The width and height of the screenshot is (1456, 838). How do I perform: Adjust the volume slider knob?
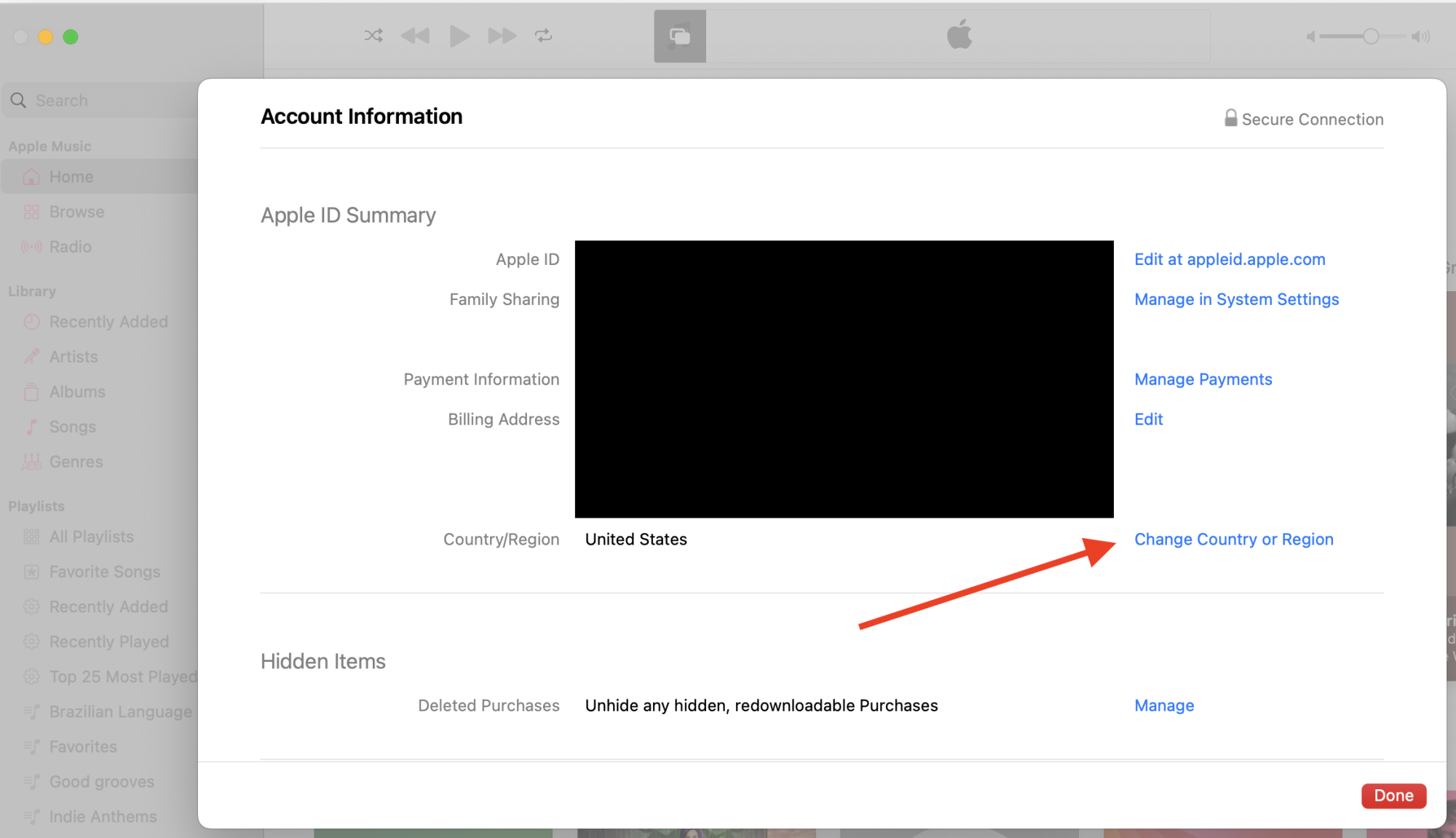point(1370,36)
